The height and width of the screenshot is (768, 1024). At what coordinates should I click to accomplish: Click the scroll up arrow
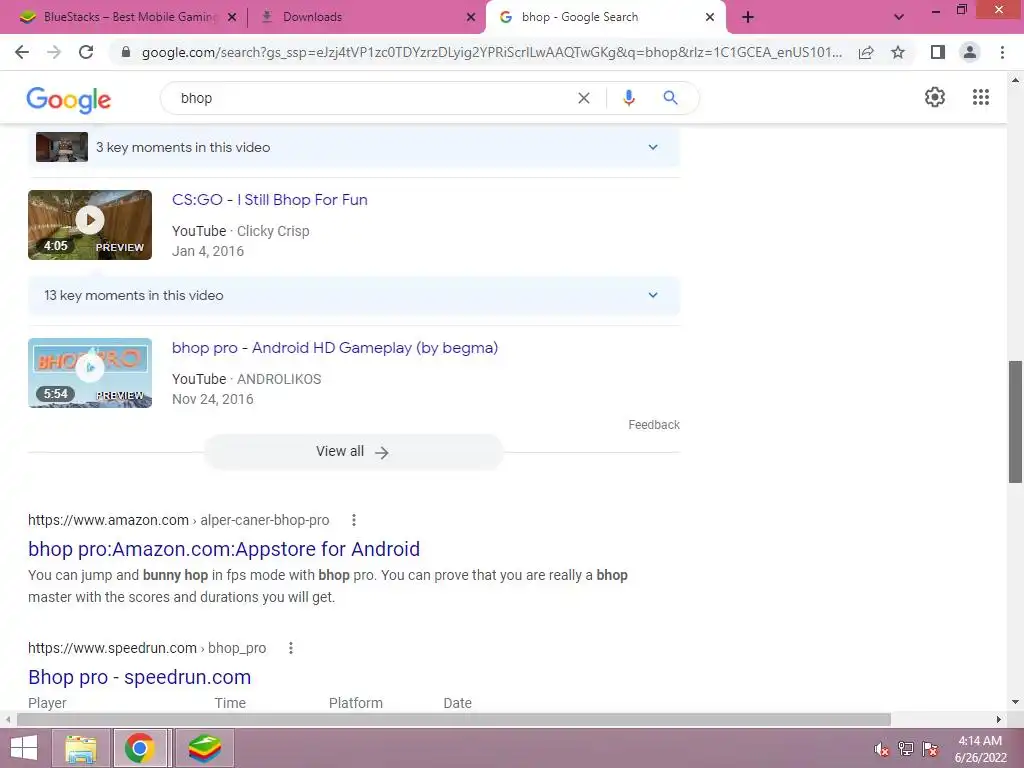point(1015,80)
